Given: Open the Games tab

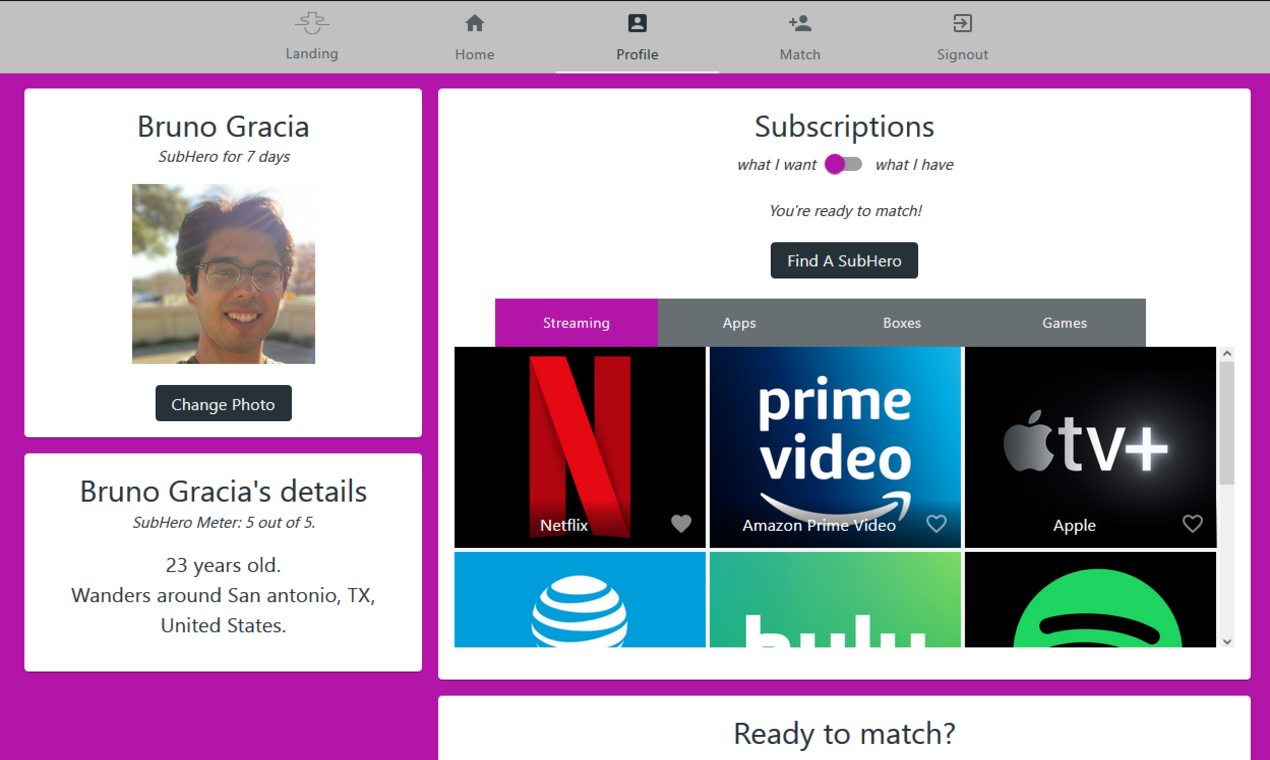Looking at the screenshot, I should tap(1064, 323).
